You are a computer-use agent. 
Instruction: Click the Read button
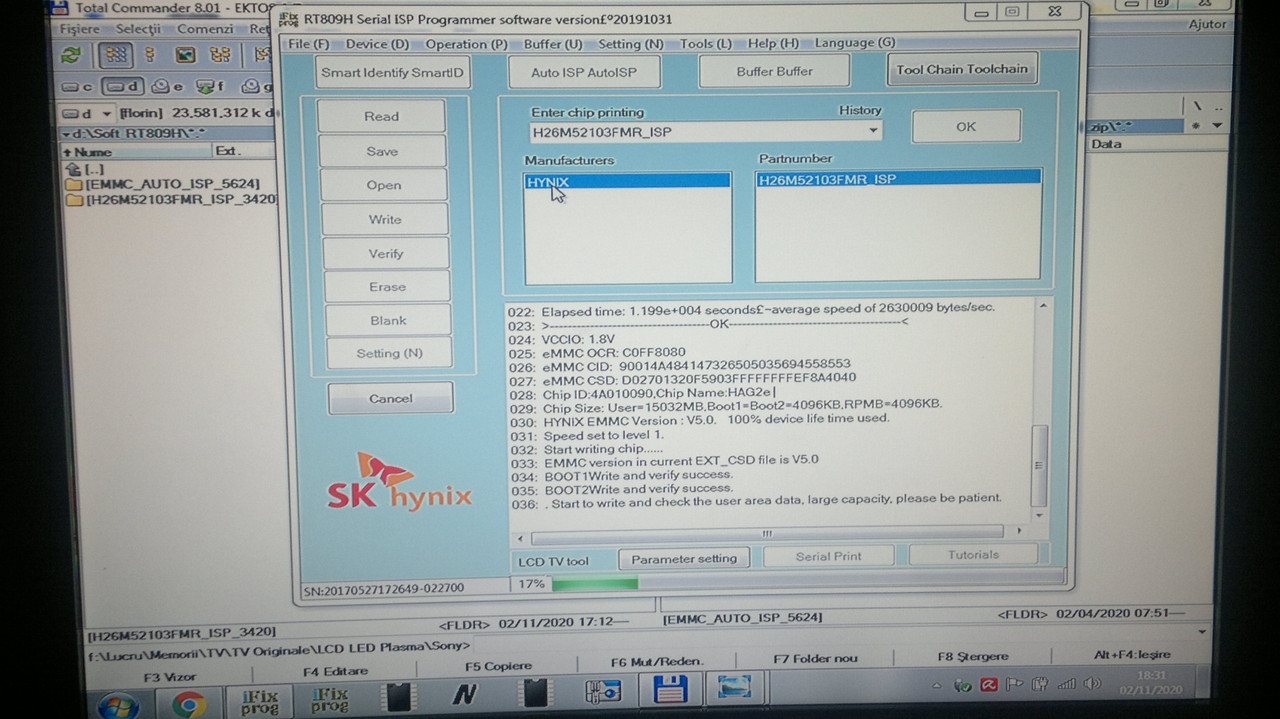click(381, 116)
